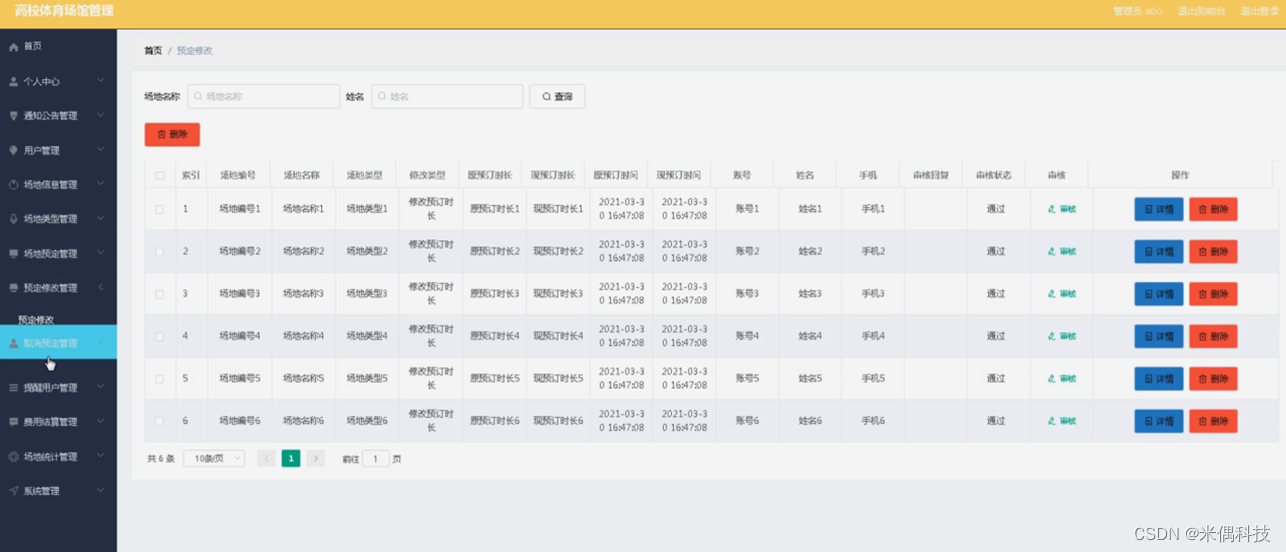Viewport: 1286px width, 552px height.
Task: Focus the 场地名称 search input
Action: coord(264,97)
